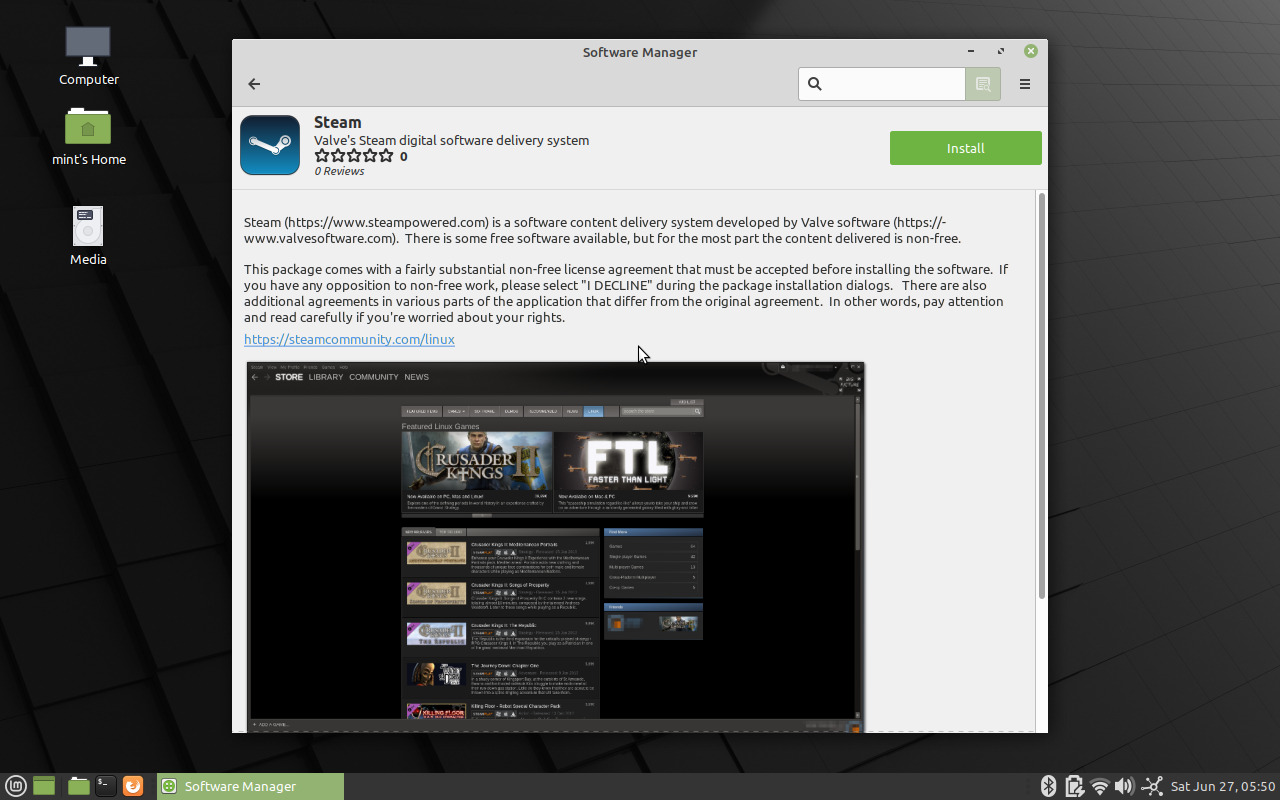Image resolution: width=1280 pixels, height=800 pixels.
Task: Select the Computer desktop icon
Action: pyautogui.click(x=88, y=56)
